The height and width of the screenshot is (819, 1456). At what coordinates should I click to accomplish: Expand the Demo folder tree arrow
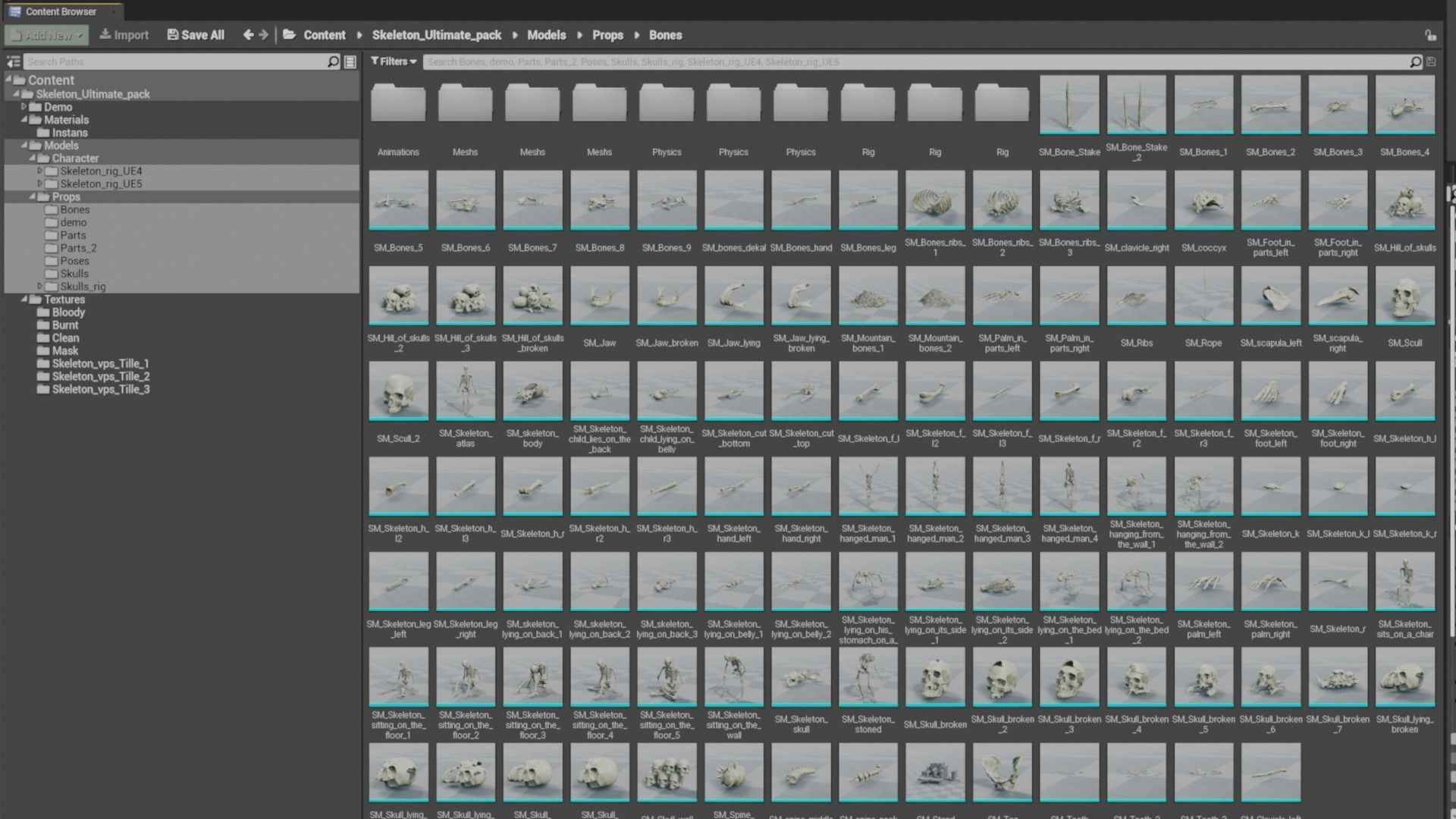[24, 107]
